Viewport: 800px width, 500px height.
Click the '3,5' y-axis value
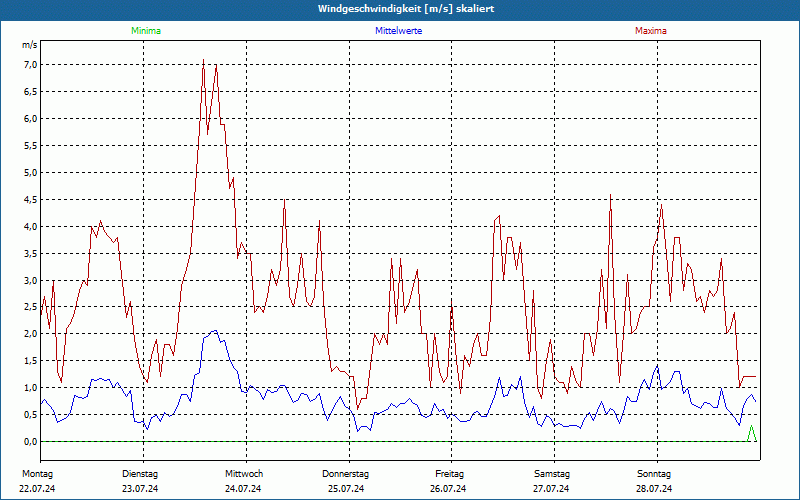click(31, 253)
